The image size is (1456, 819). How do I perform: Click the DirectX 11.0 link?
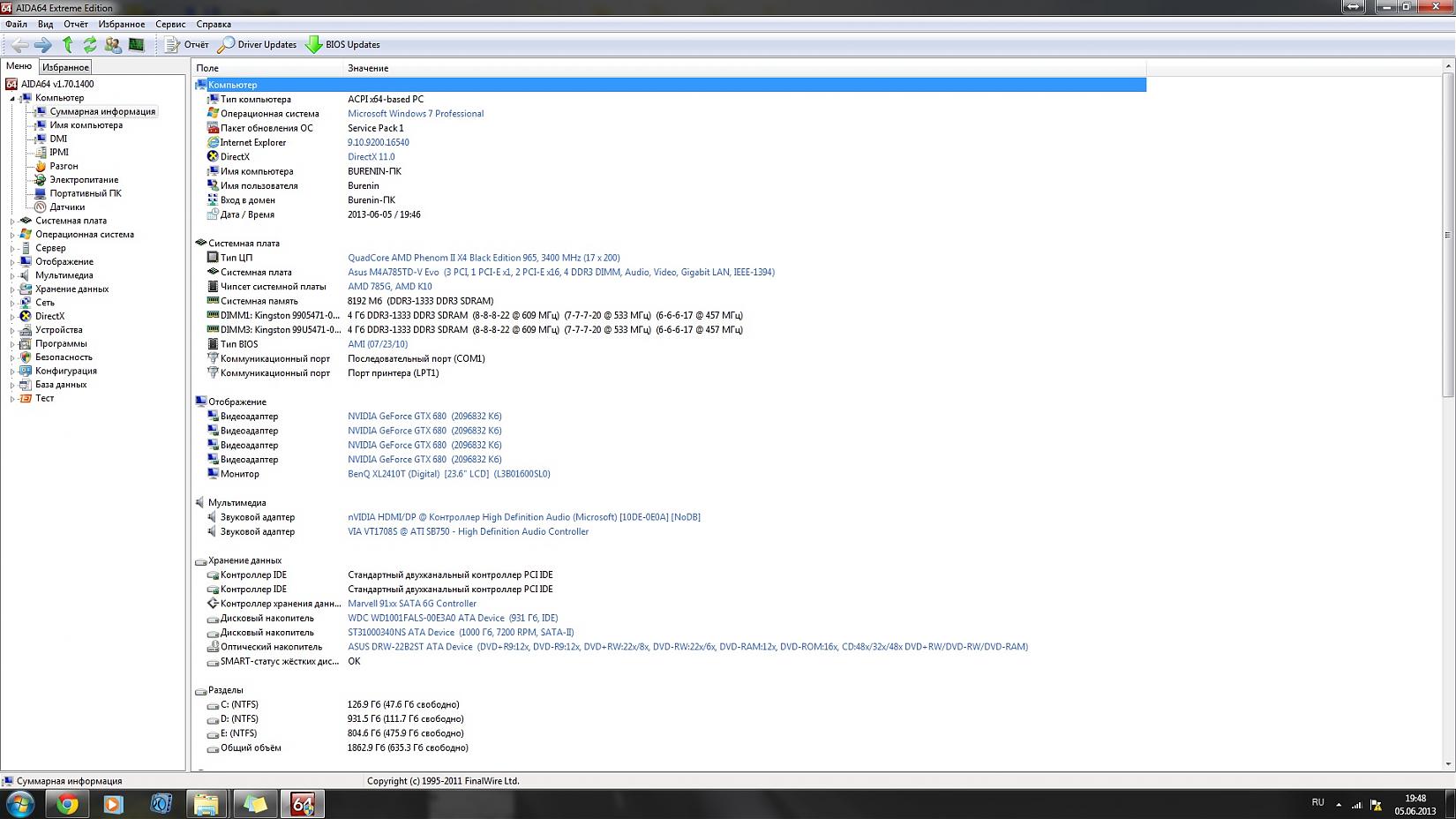pyautogui.click(x=372, y=157)
